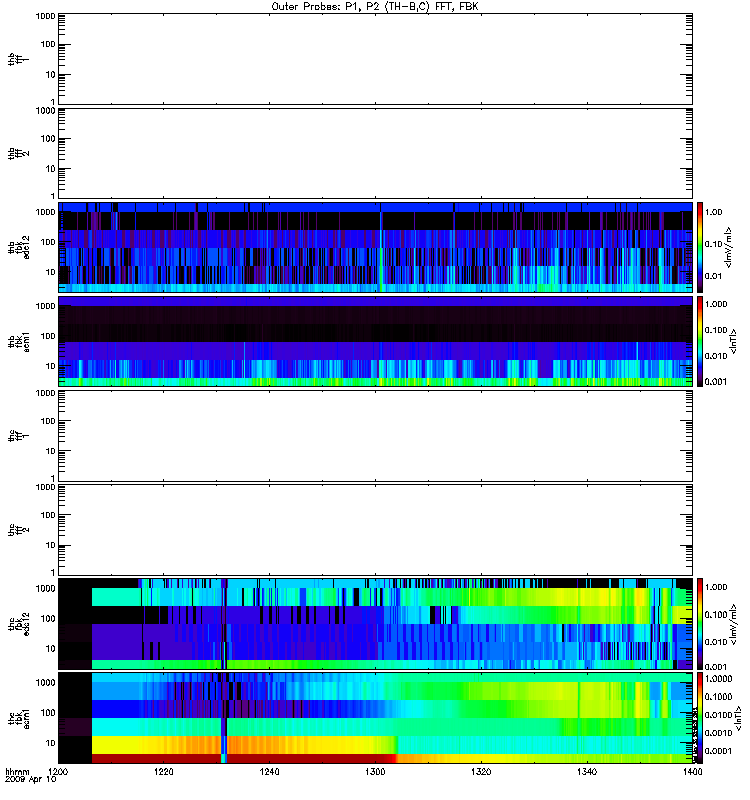The image size is (750, 800).
Task: Click the '1300' time axis label
Action: pos(376,772)
